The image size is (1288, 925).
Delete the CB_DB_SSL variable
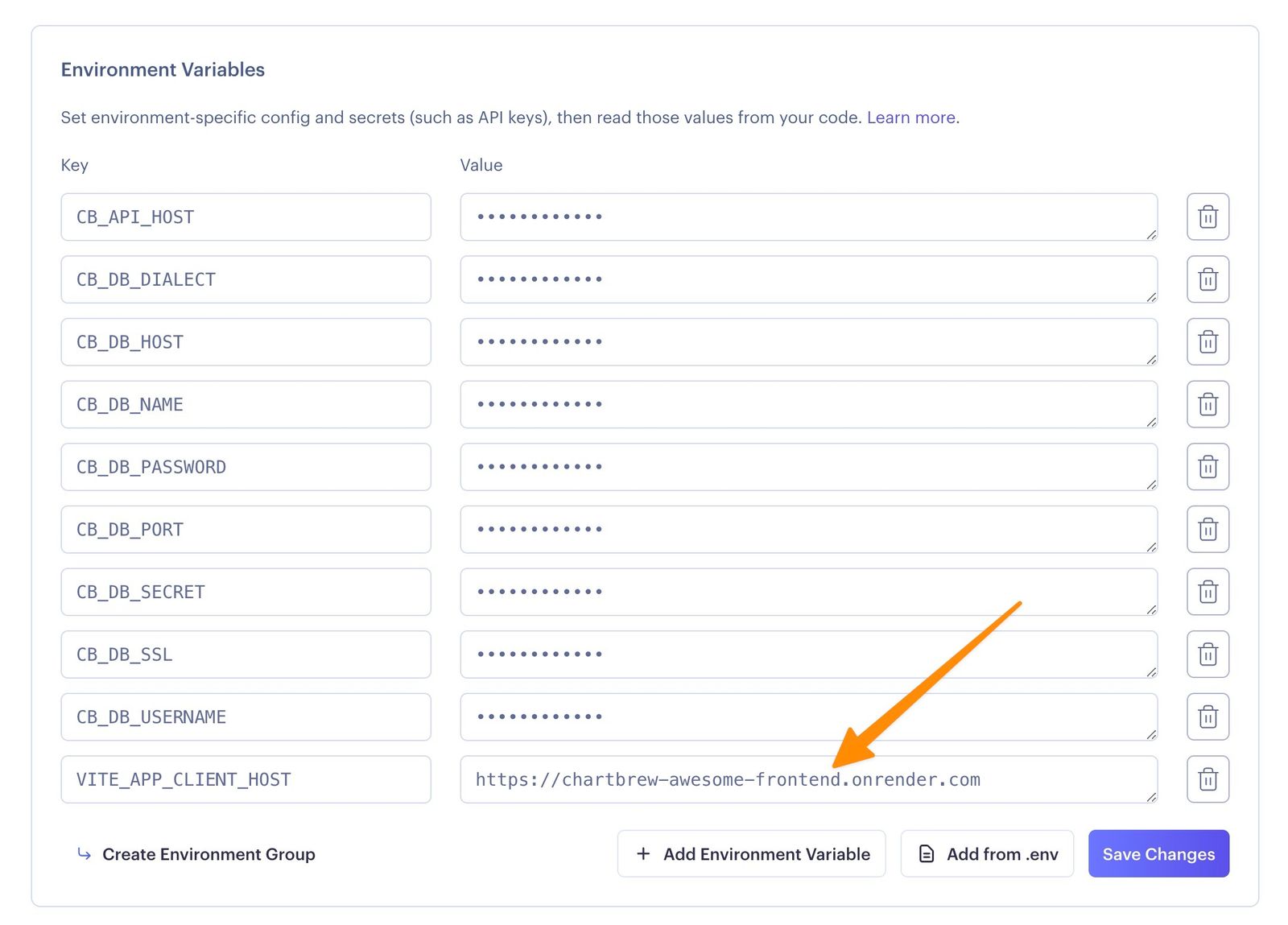pos(1207,655)
